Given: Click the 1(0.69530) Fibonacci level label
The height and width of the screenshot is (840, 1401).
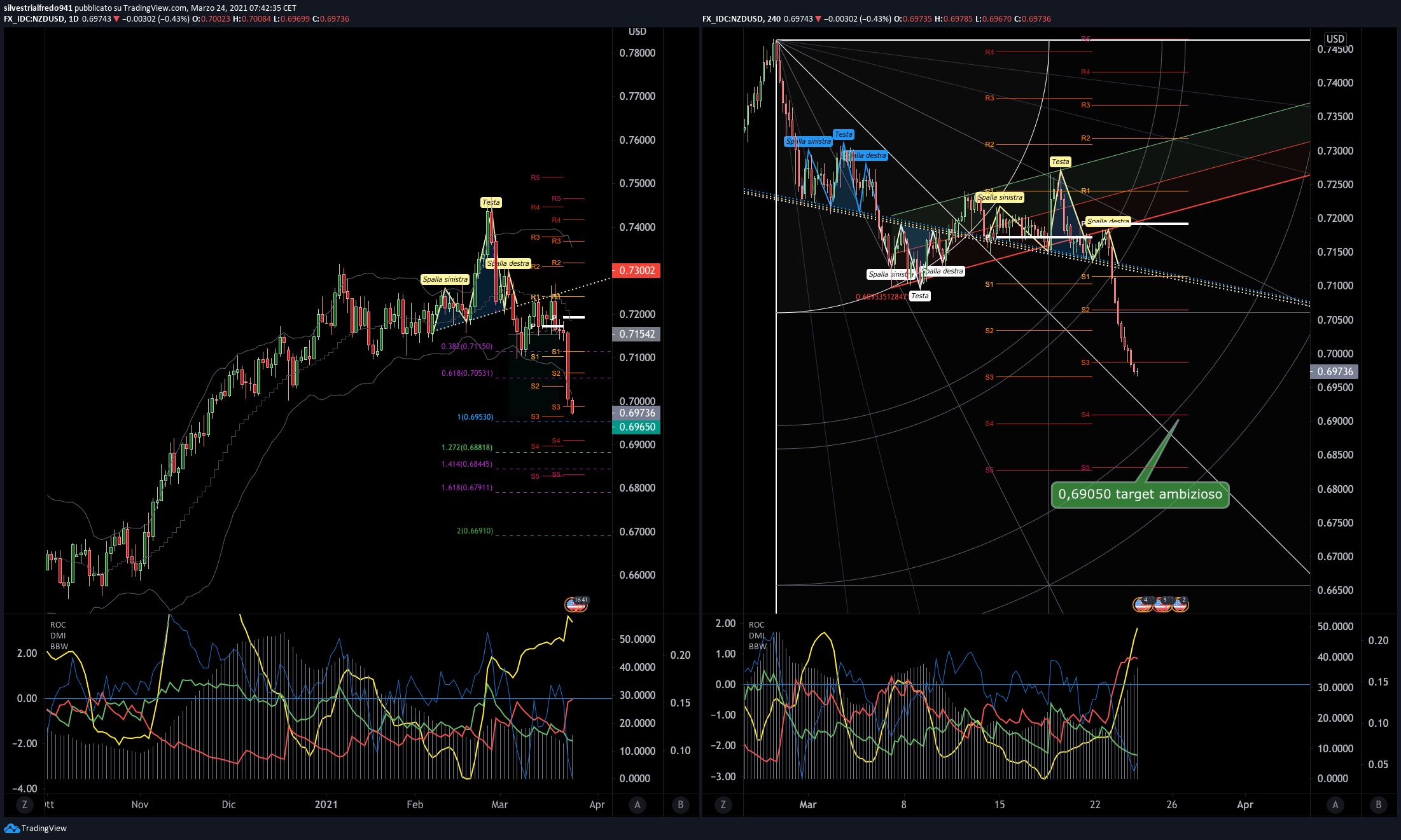Looking at the screenshot, I should point(475,417).
